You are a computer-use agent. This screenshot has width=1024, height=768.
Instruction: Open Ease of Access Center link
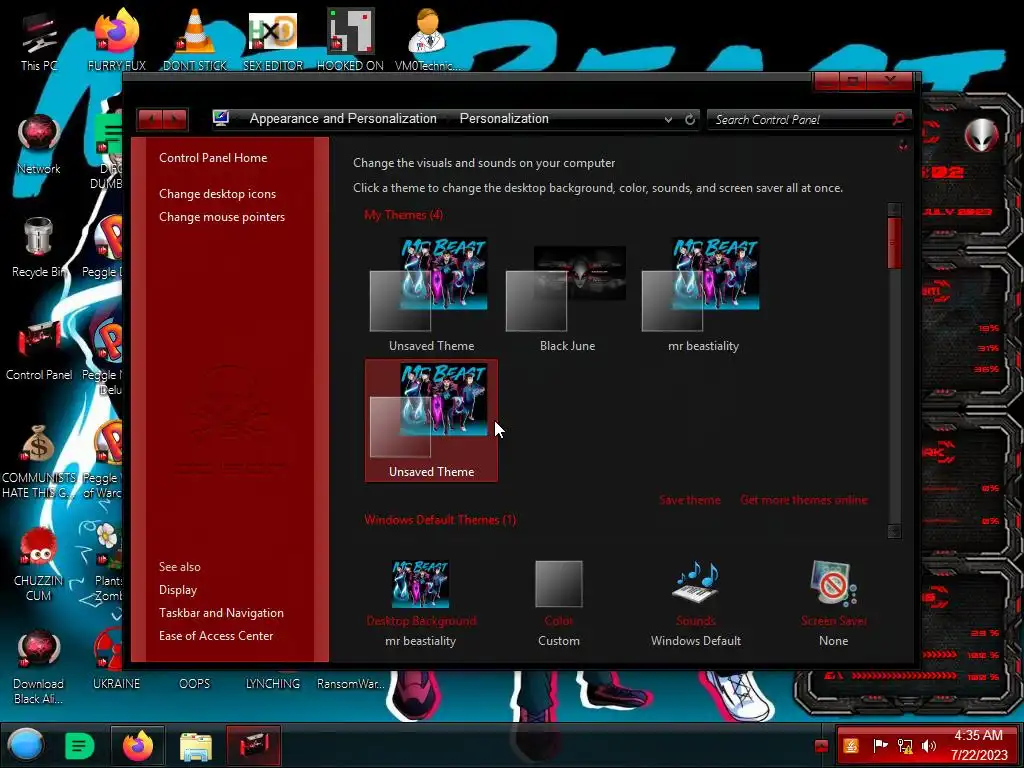pos(216,635)
